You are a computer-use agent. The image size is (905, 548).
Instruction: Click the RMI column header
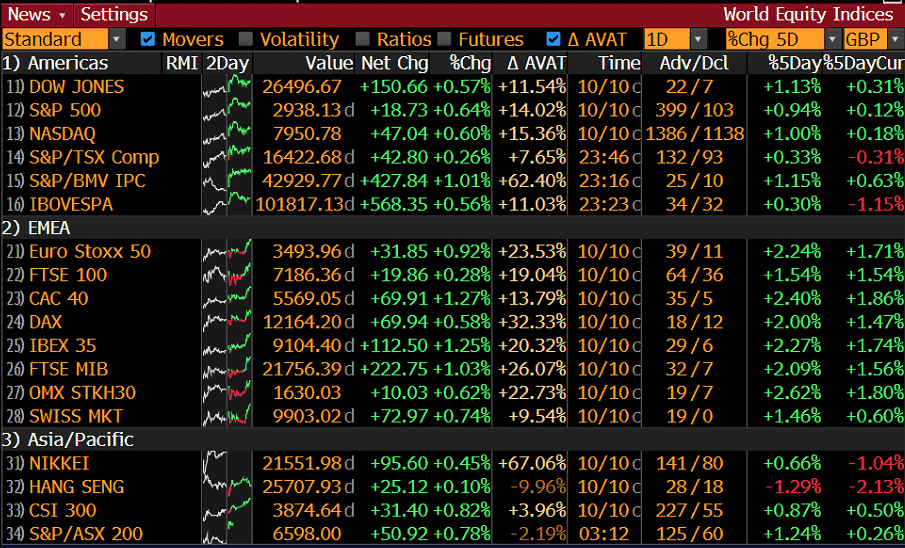pyautogui.click(x=182, y=63)
